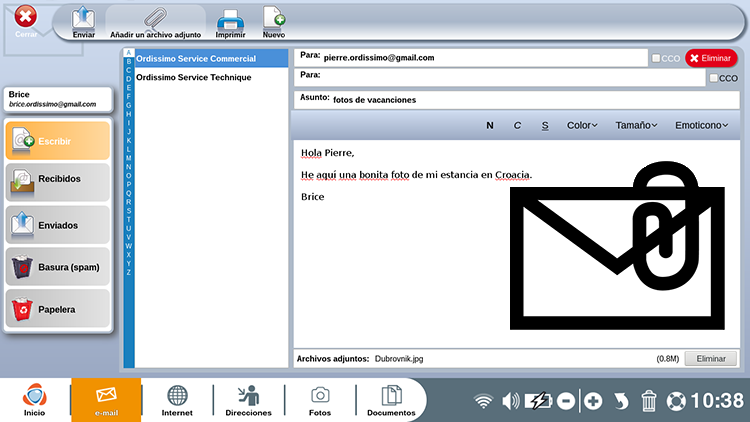750x422 pixels.
Task: Jump to letter M in contacts index
Action: (128, 158)
